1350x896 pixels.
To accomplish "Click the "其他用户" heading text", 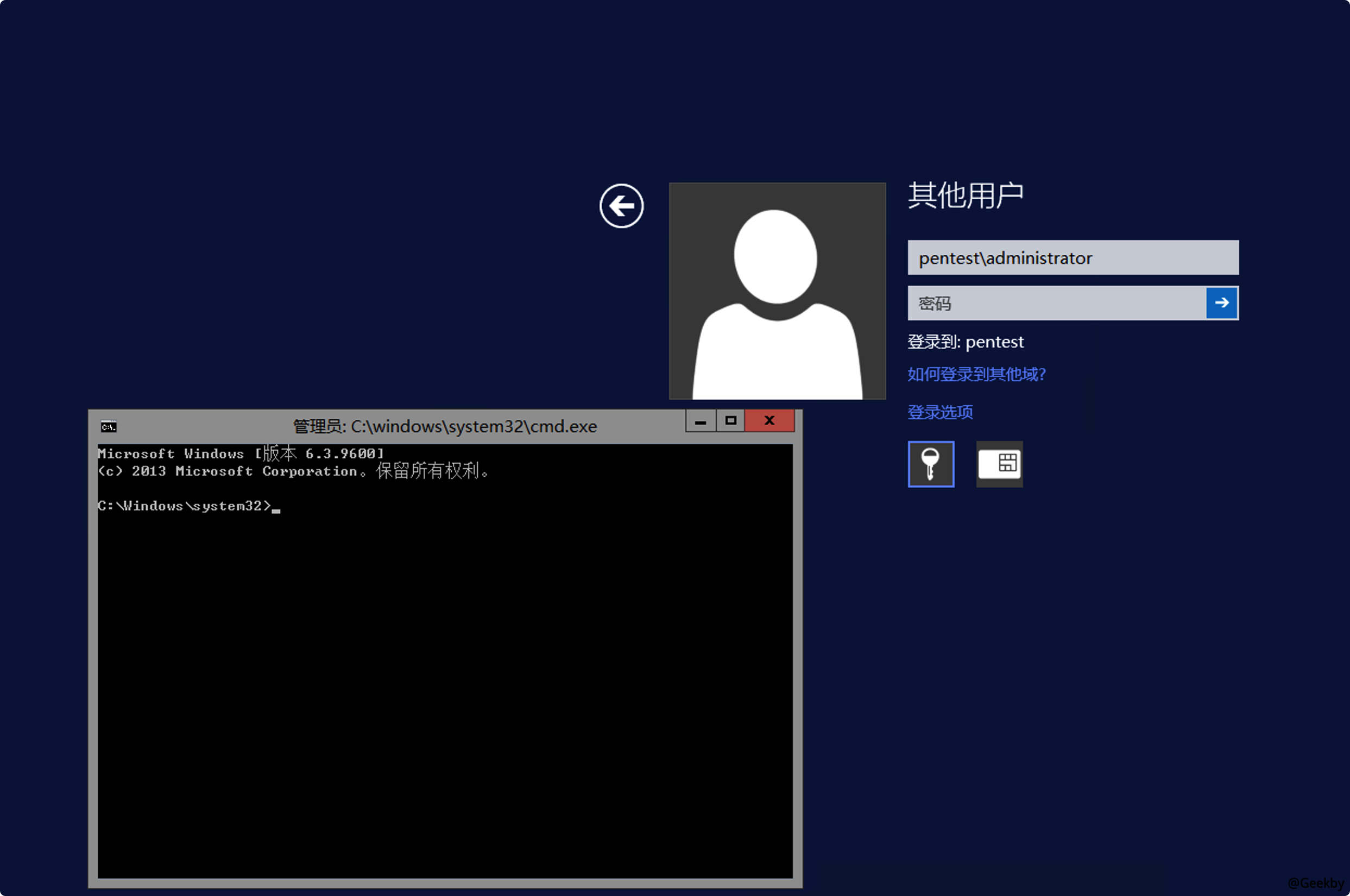I will click(967, 195).
